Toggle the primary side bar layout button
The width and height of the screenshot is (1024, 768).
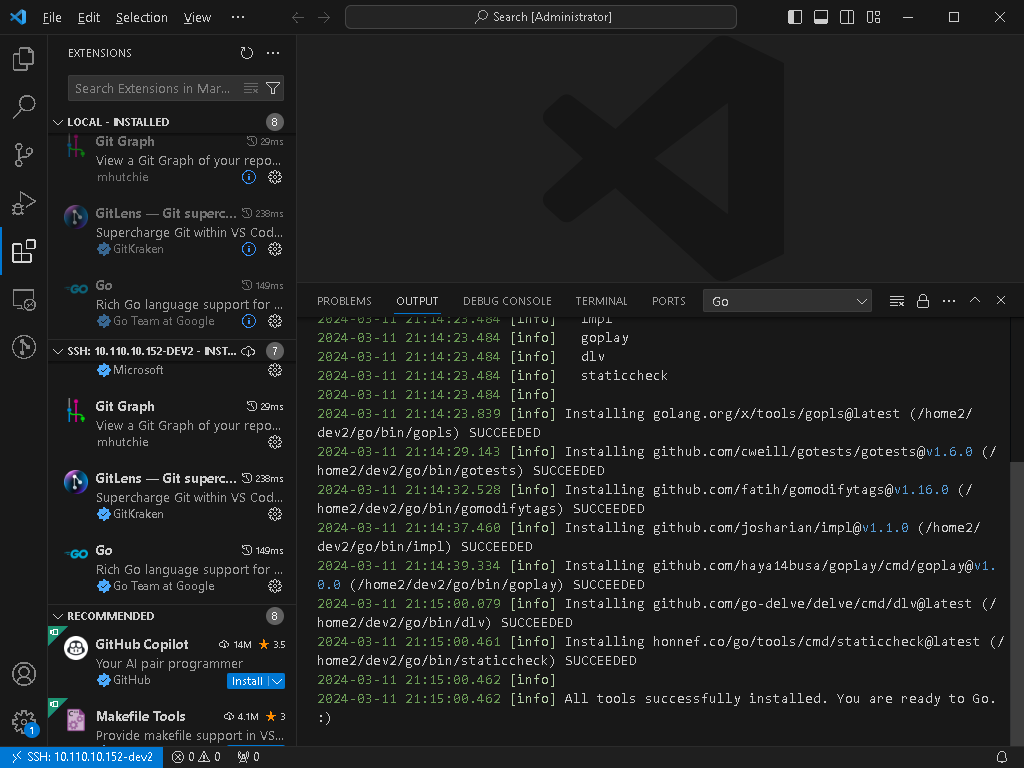click(x=795, y=17)
